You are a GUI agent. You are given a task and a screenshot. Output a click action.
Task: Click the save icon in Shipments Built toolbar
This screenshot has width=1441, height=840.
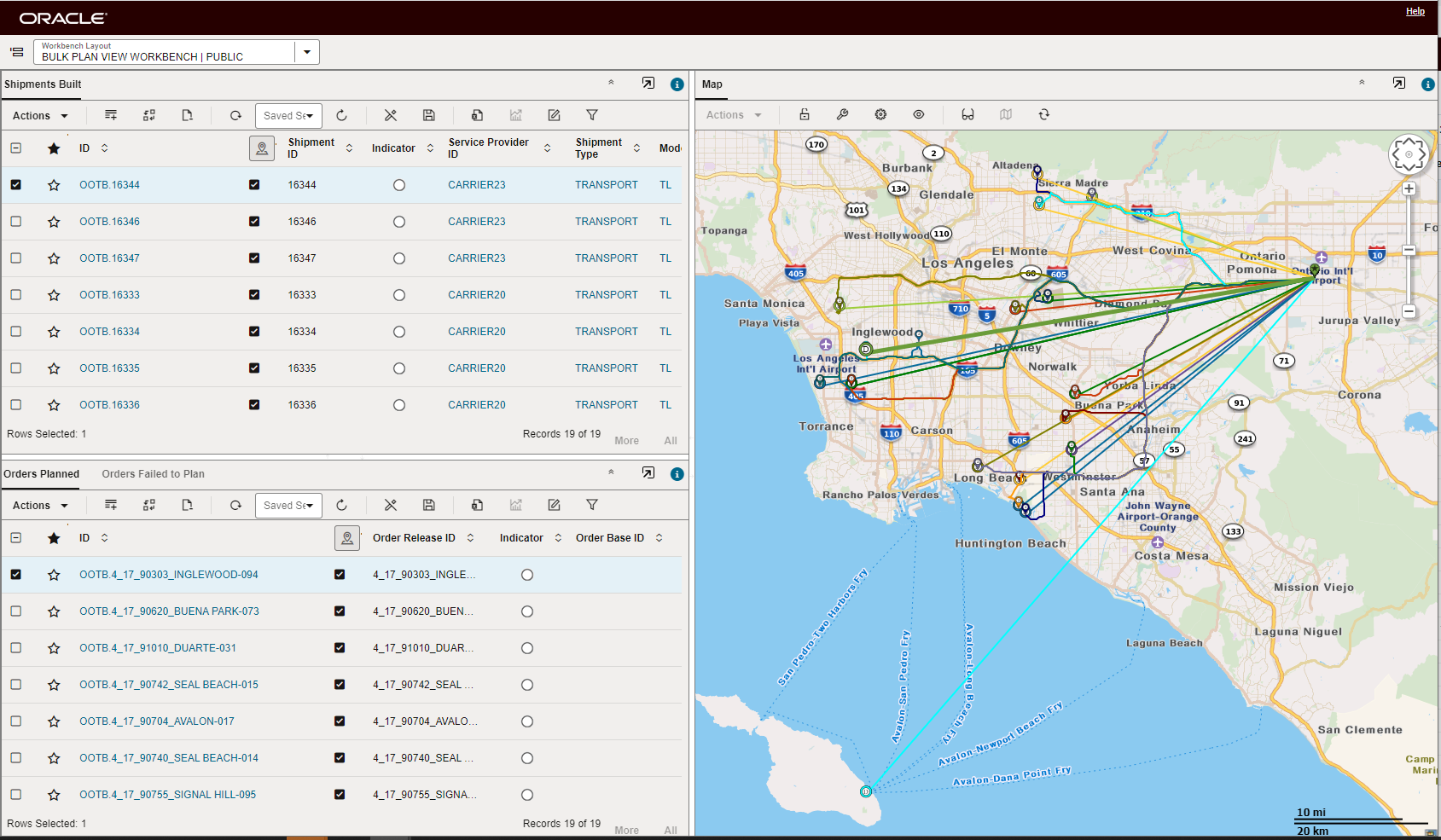pos(429,115)
